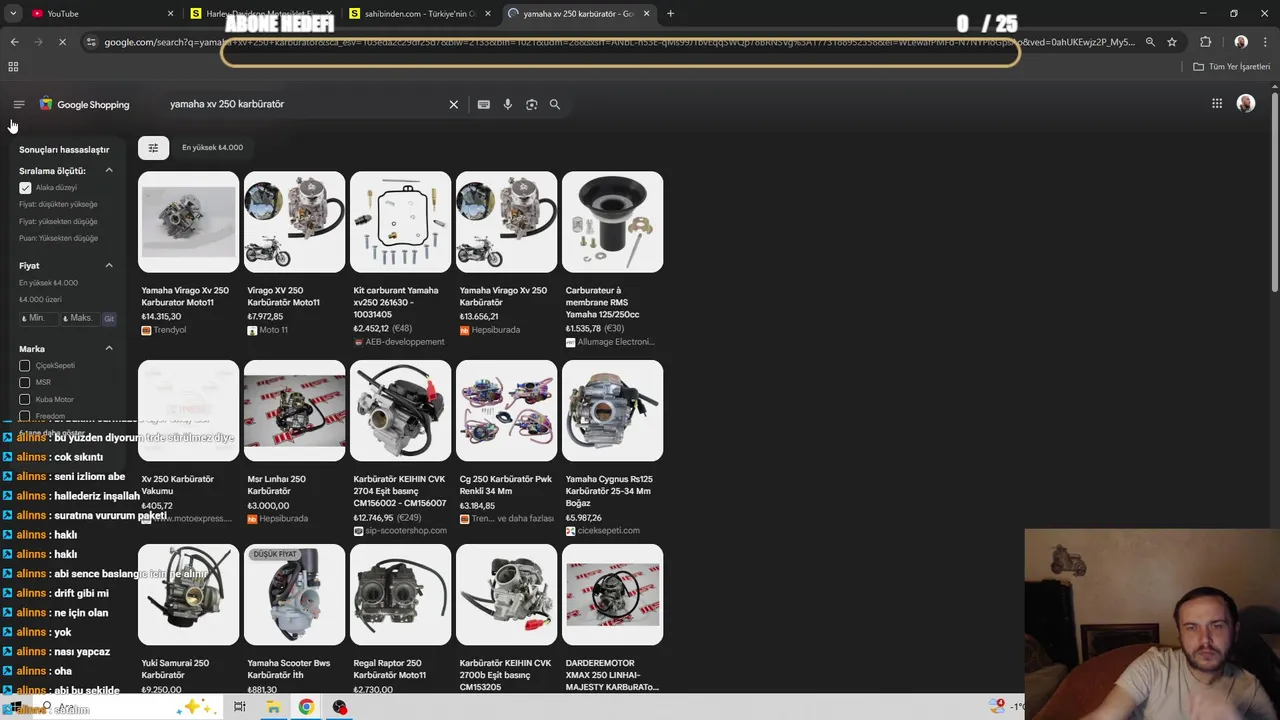Collapse the Marka filter section
This screenshot has height=720, width=1280.
tap(109, 349)
